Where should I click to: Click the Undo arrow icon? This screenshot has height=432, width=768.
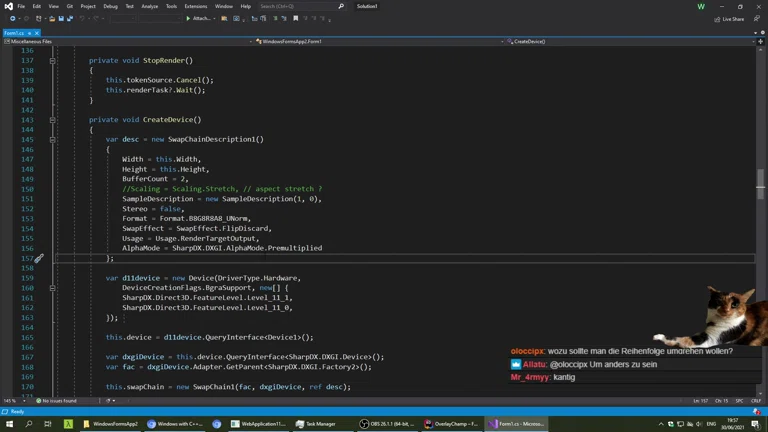click(82, 19)
